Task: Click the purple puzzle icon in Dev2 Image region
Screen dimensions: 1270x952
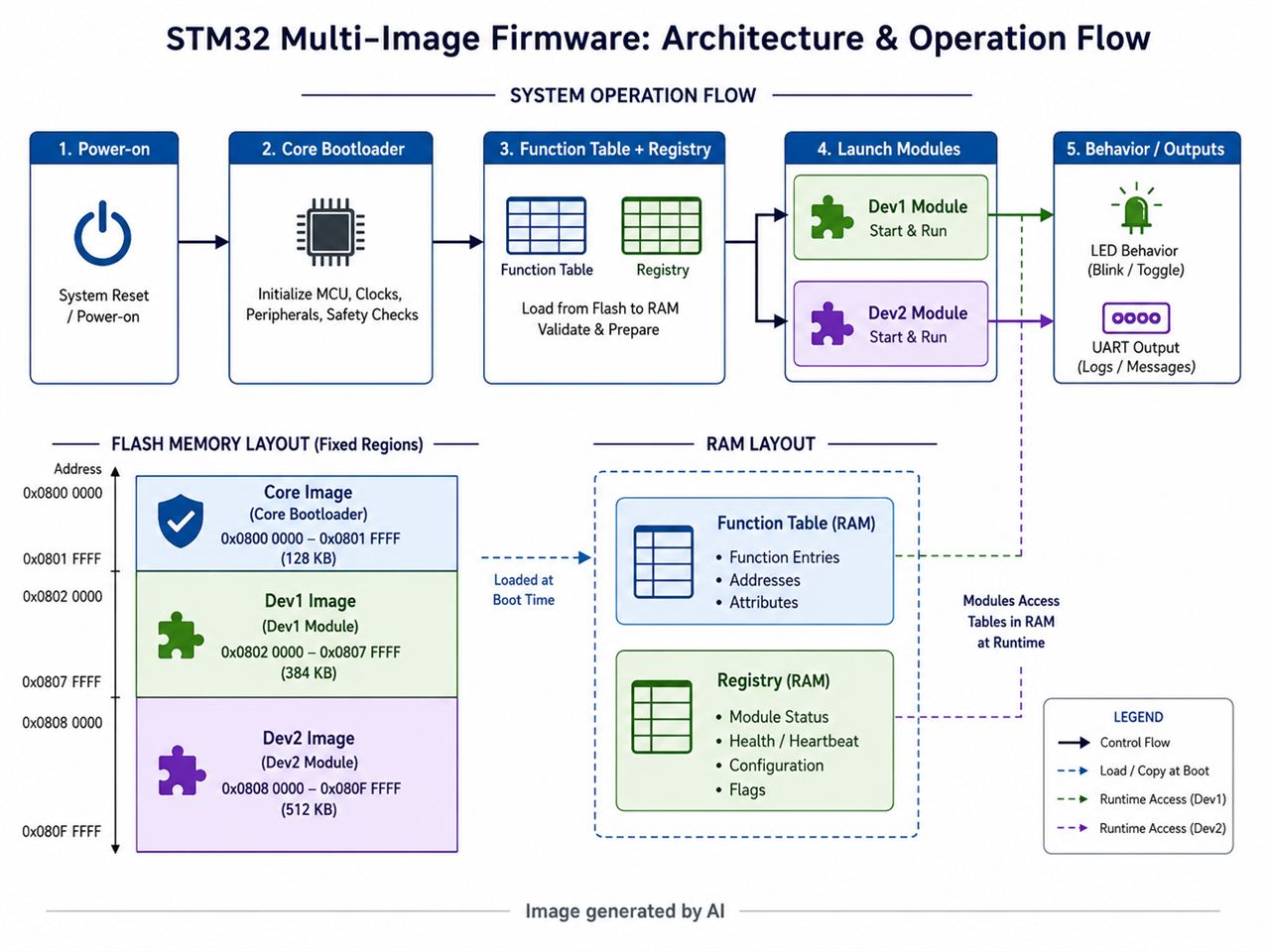Action: coord(182,771)
